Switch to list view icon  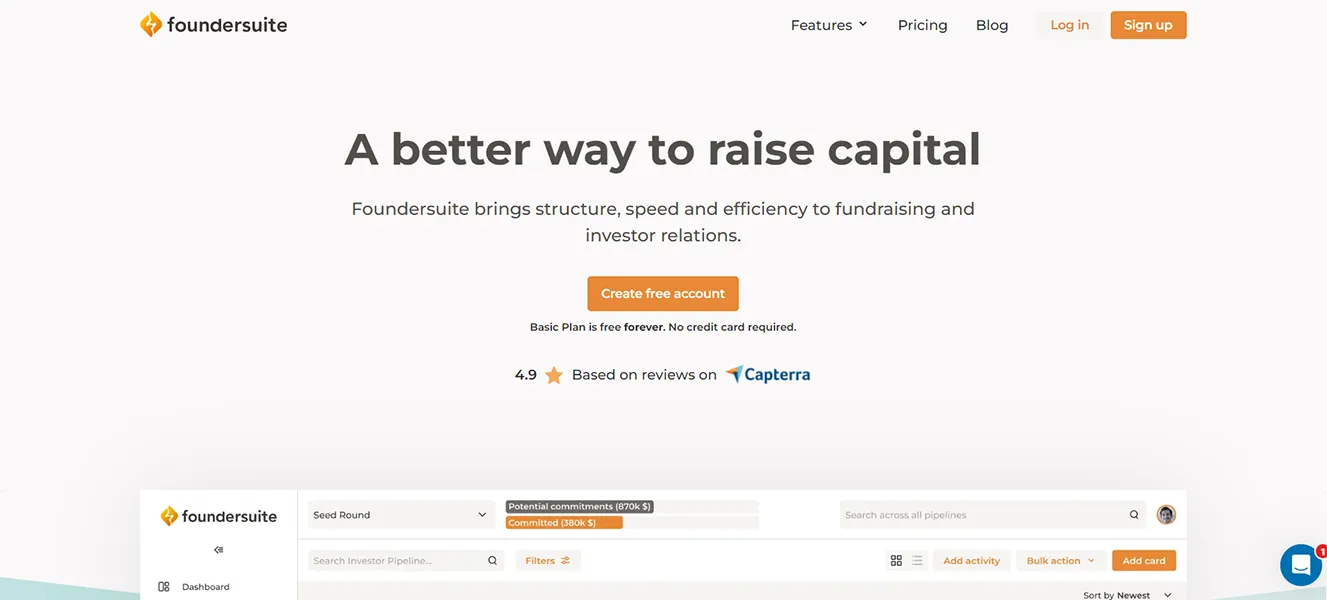tap(917, 560)
